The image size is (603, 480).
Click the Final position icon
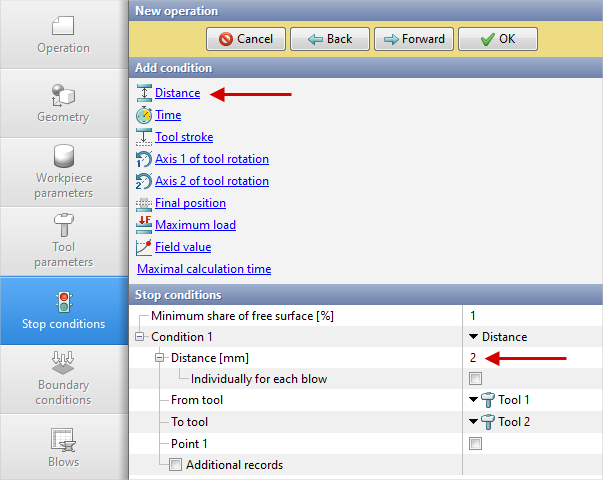point(144,203)
